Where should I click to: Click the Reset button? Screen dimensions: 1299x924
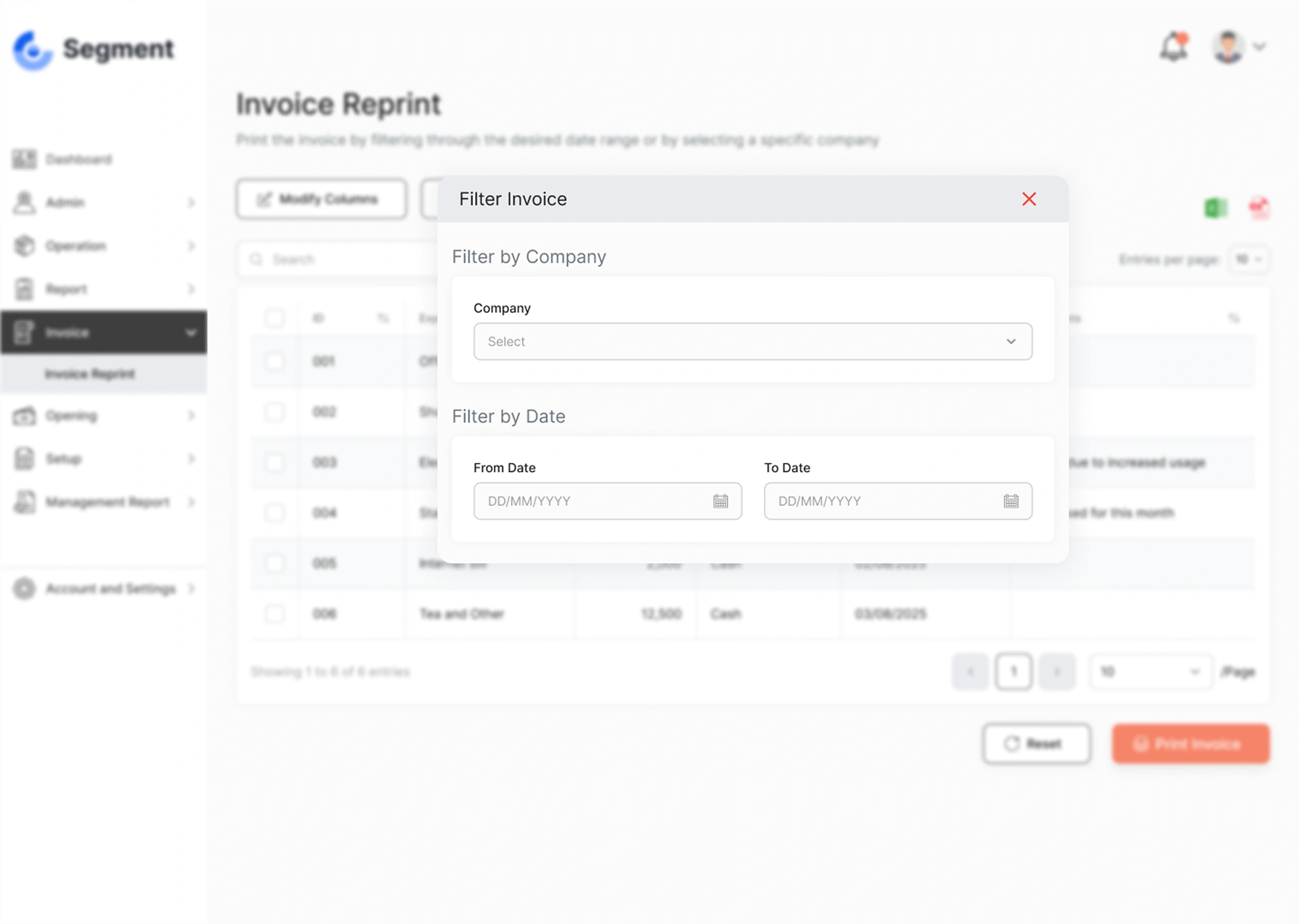1036,744
